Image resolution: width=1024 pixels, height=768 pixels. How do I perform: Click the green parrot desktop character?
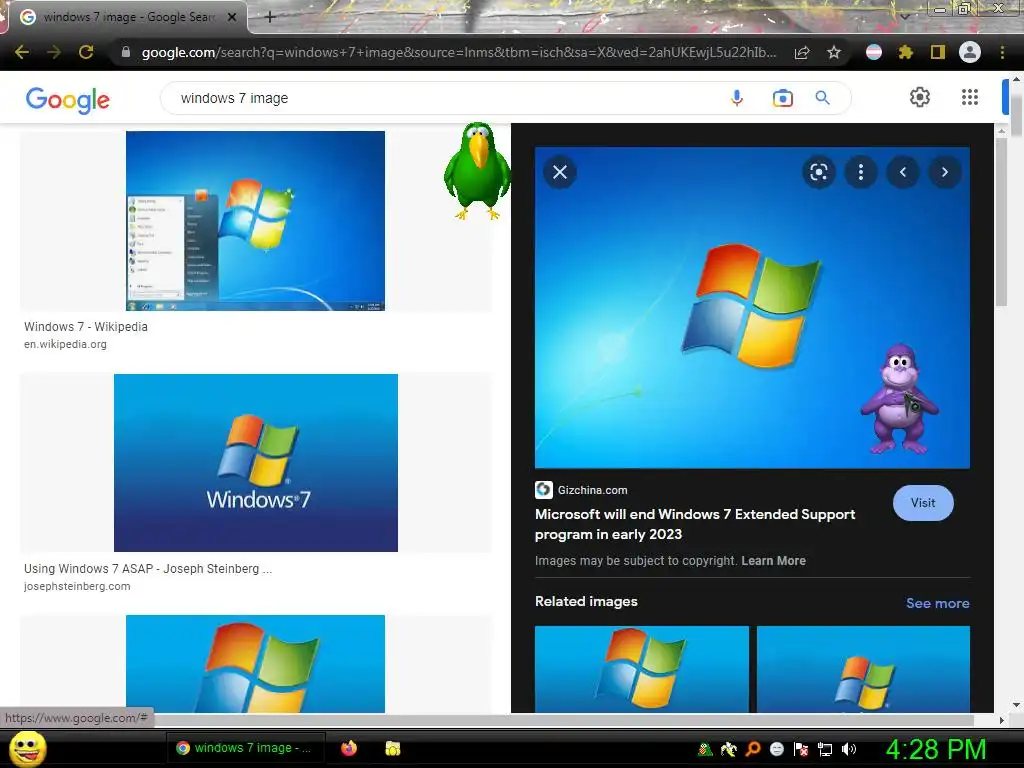click(477, 171)
